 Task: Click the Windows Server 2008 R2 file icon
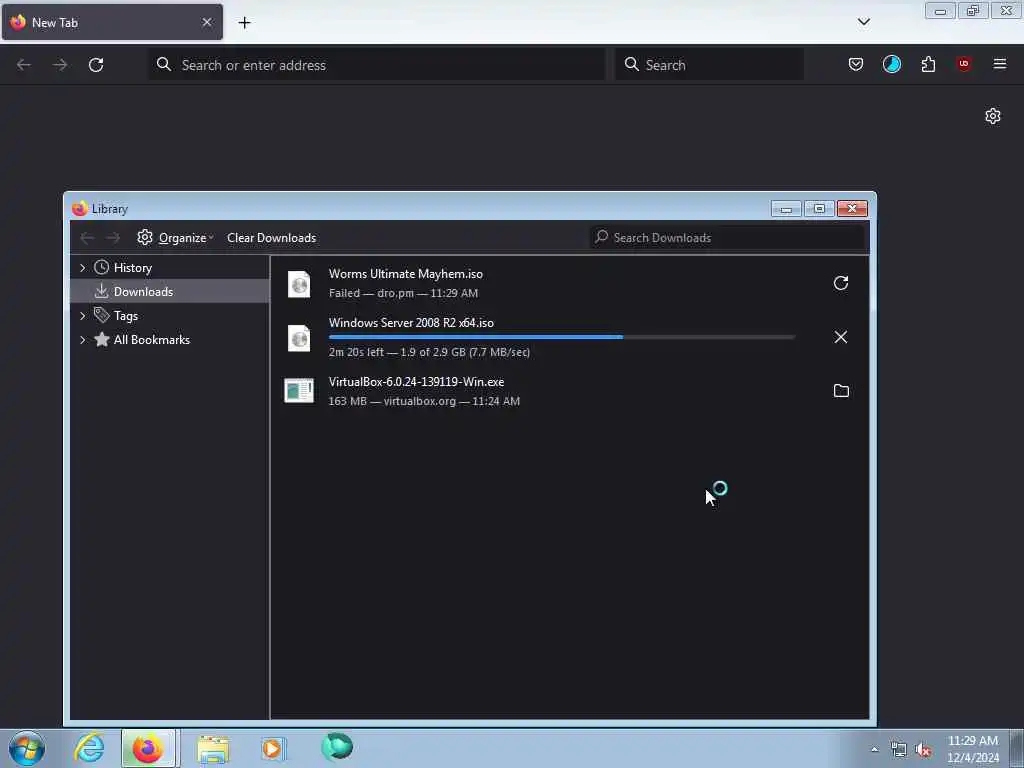pyautogui.click(x=299, y=338)
